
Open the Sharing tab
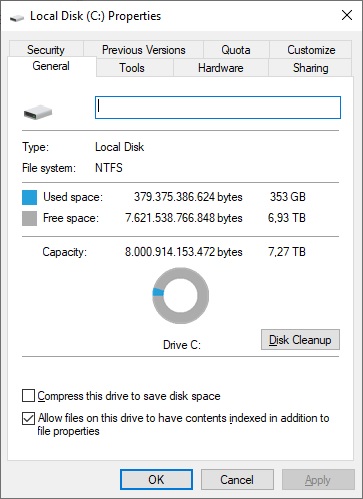(x=310, y=68)
